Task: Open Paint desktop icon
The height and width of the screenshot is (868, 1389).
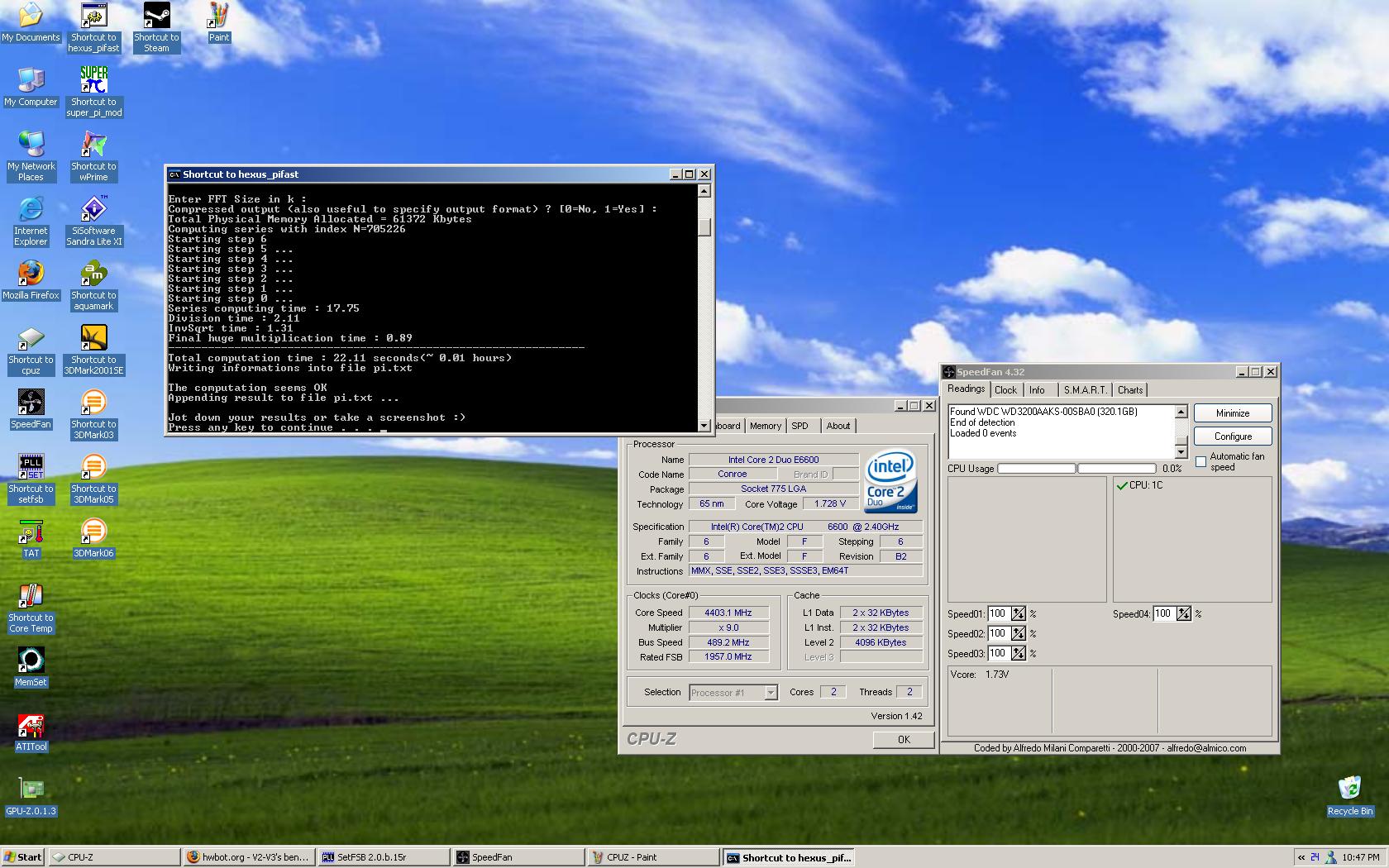Action: [x=219, y=22]
